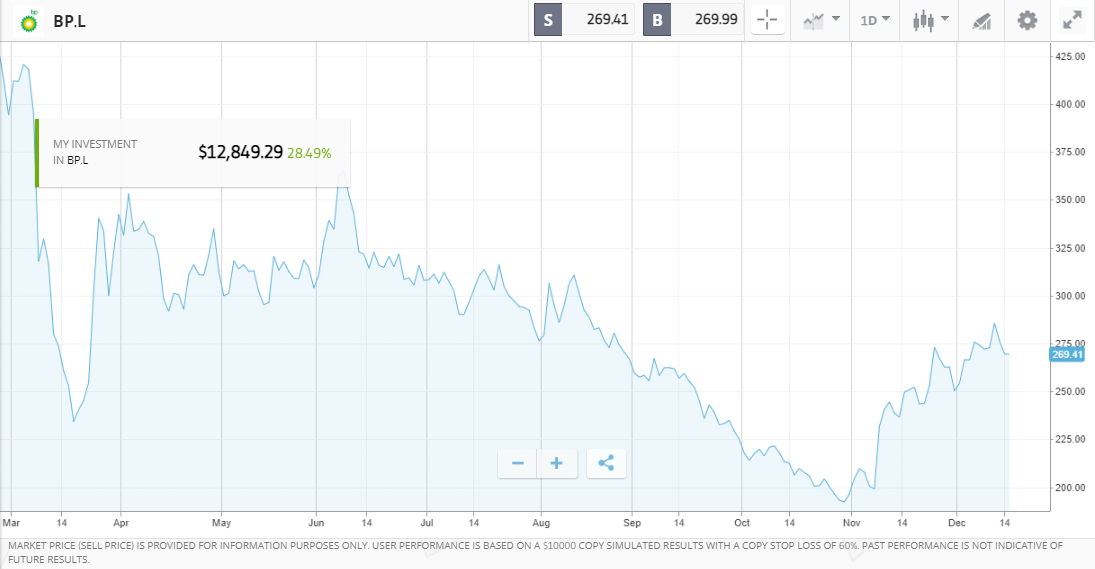
Task: Click the 269.41 current price axis label
Action: point(1067,354)
